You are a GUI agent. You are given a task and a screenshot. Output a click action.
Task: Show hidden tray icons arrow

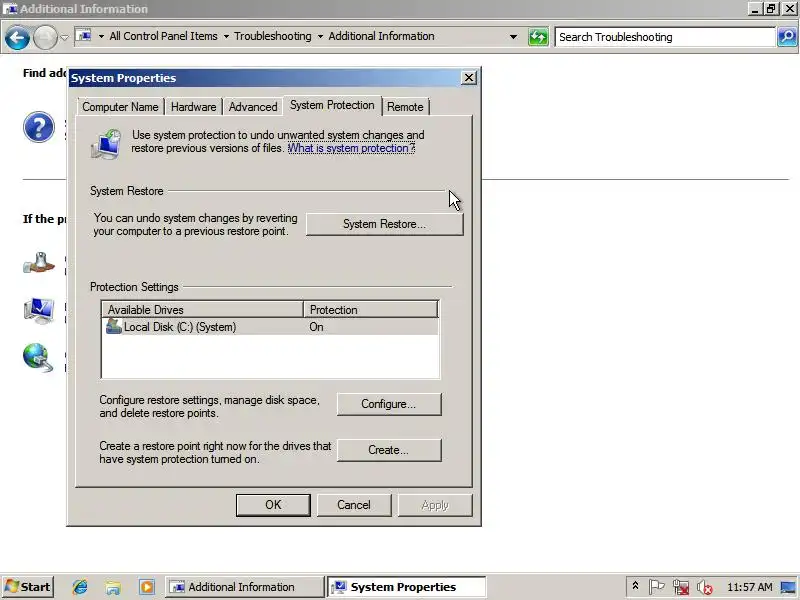click(x=635, y=586)
